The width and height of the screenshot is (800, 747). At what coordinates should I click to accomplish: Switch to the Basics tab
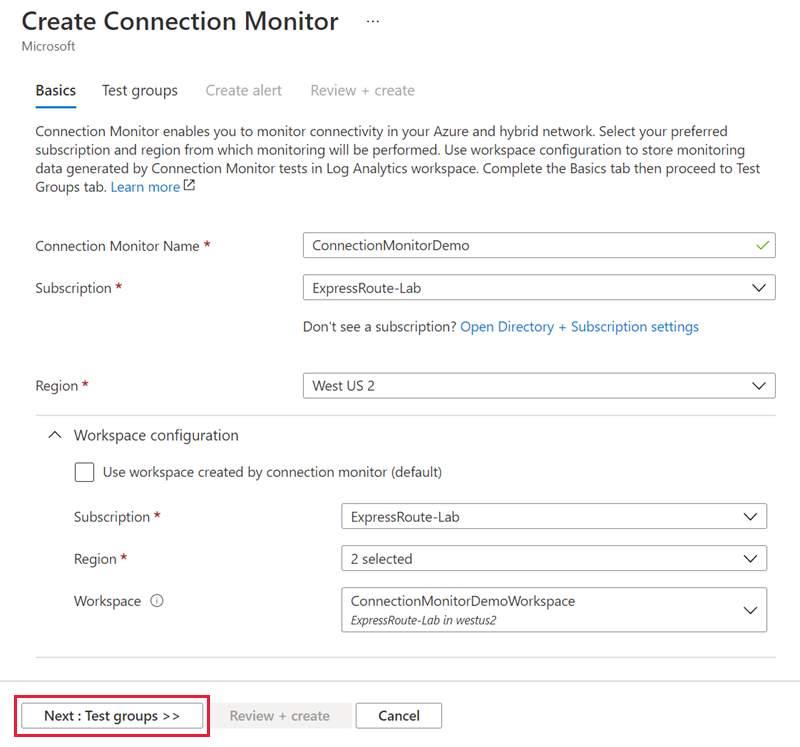(56, 91)
